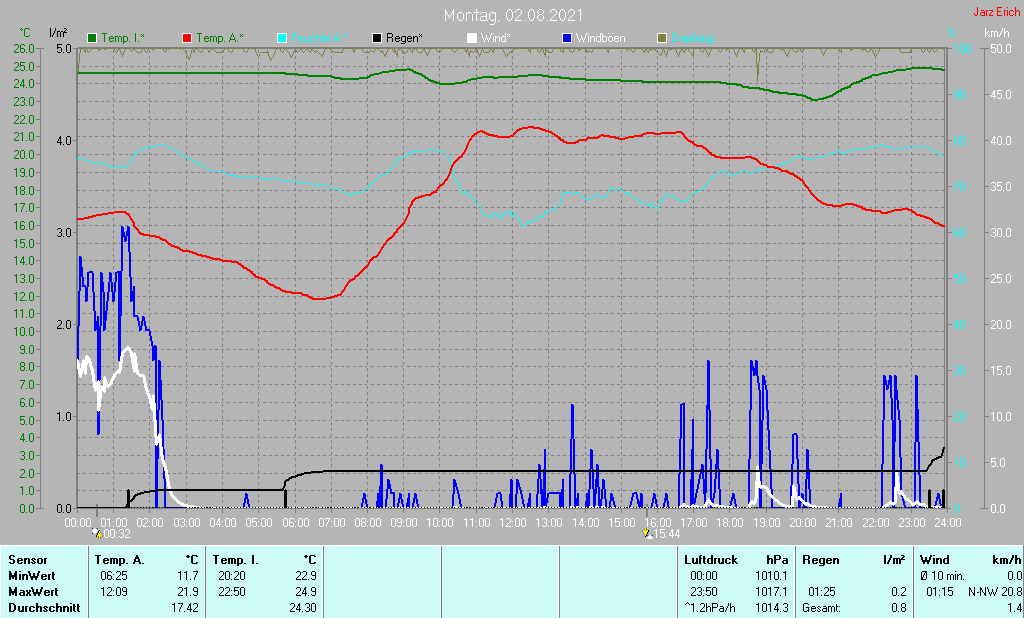Image resolution: width=1024 pixels, height=618 pixels.
Task: Click the black Regen legend square
Action: (x=377, y=39)
